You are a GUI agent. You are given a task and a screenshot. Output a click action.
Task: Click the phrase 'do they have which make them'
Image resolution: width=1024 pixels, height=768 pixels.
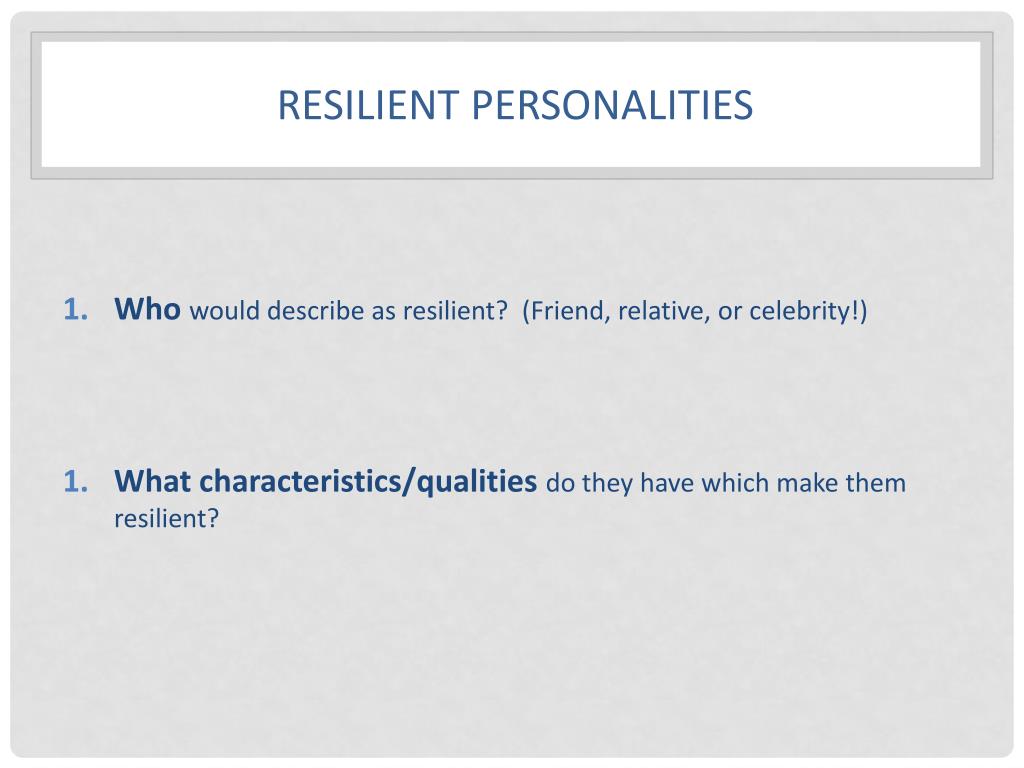click(726, 483)
